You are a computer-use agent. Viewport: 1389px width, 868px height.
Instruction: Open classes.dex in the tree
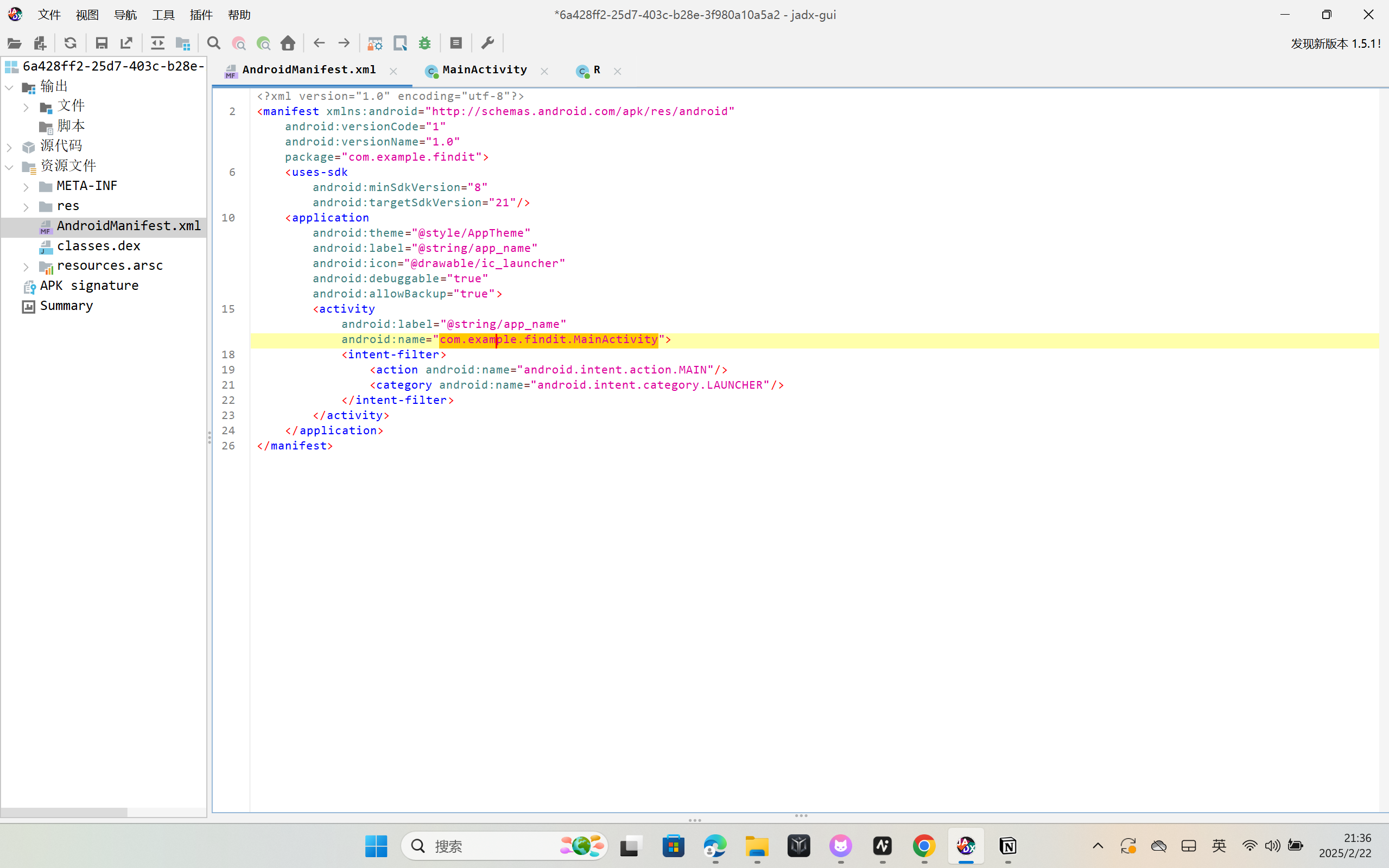[98, 246]
